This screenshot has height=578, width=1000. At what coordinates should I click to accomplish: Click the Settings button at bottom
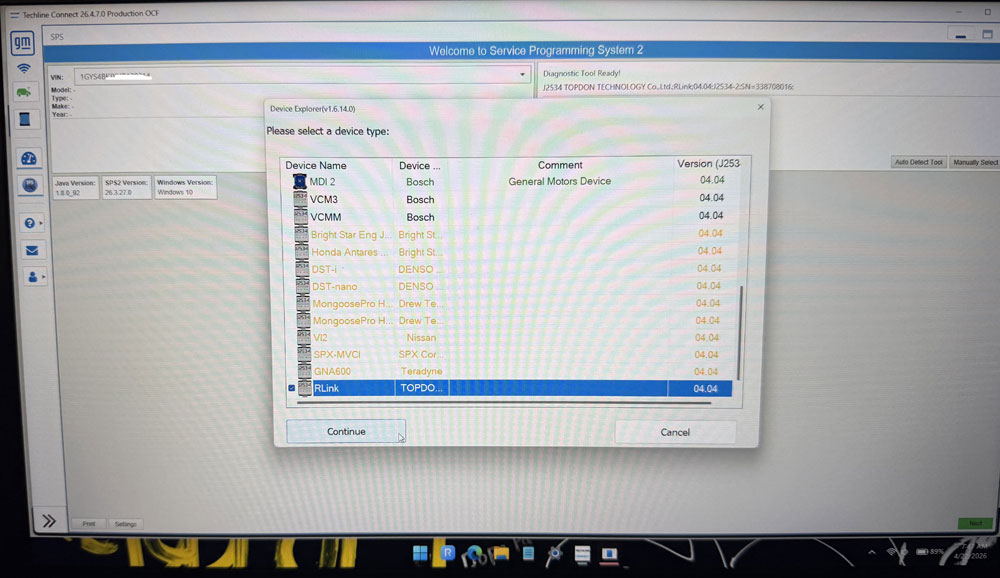pos(125,524)
